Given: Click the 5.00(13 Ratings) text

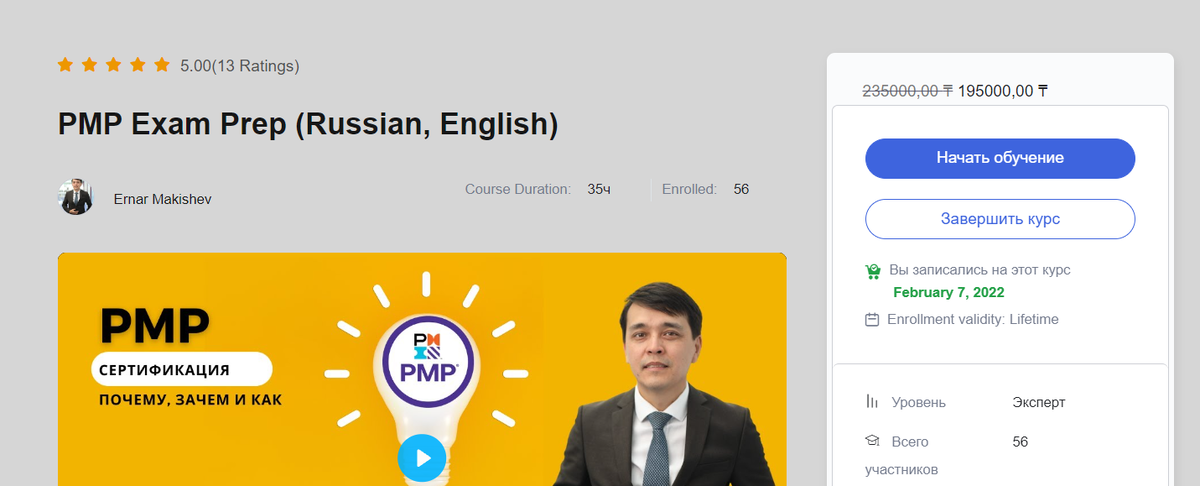Looking at the screenshot, I should pyautogui.click(x=240, y=66).
